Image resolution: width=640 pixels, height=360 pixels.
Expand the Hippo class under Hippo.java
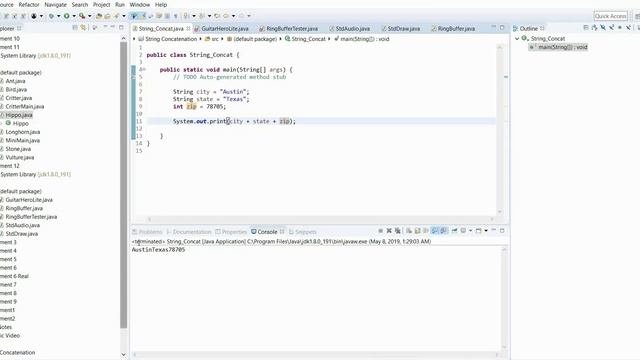click(x=1, y=123)
